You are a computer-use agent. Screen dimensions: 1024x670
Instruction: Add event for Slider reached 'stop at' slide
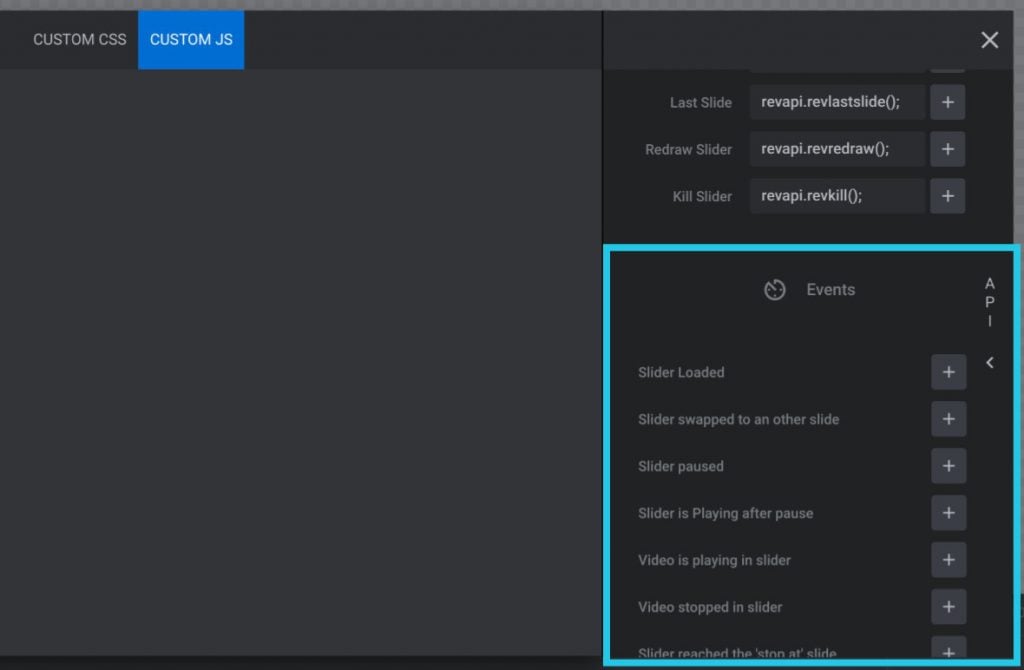[x=948, y=650]
